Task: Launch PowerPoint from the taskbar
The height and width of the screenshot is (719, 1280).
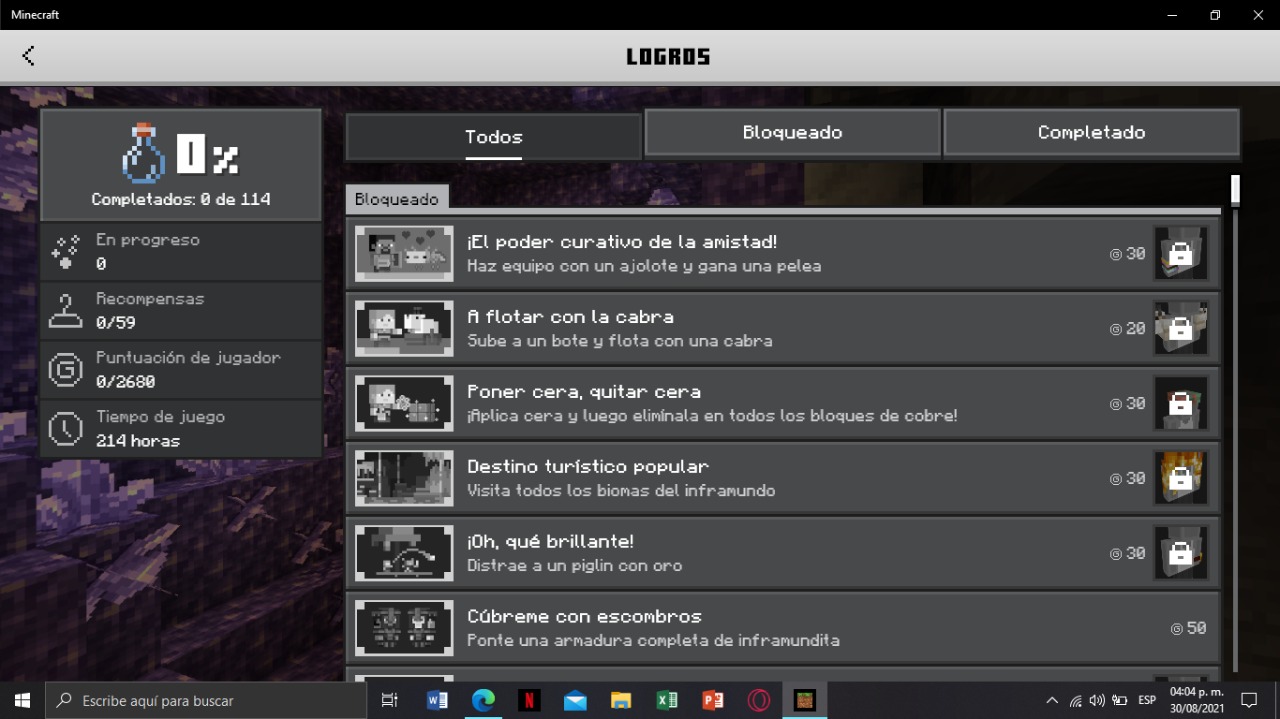Action: [x=713, y=700]
